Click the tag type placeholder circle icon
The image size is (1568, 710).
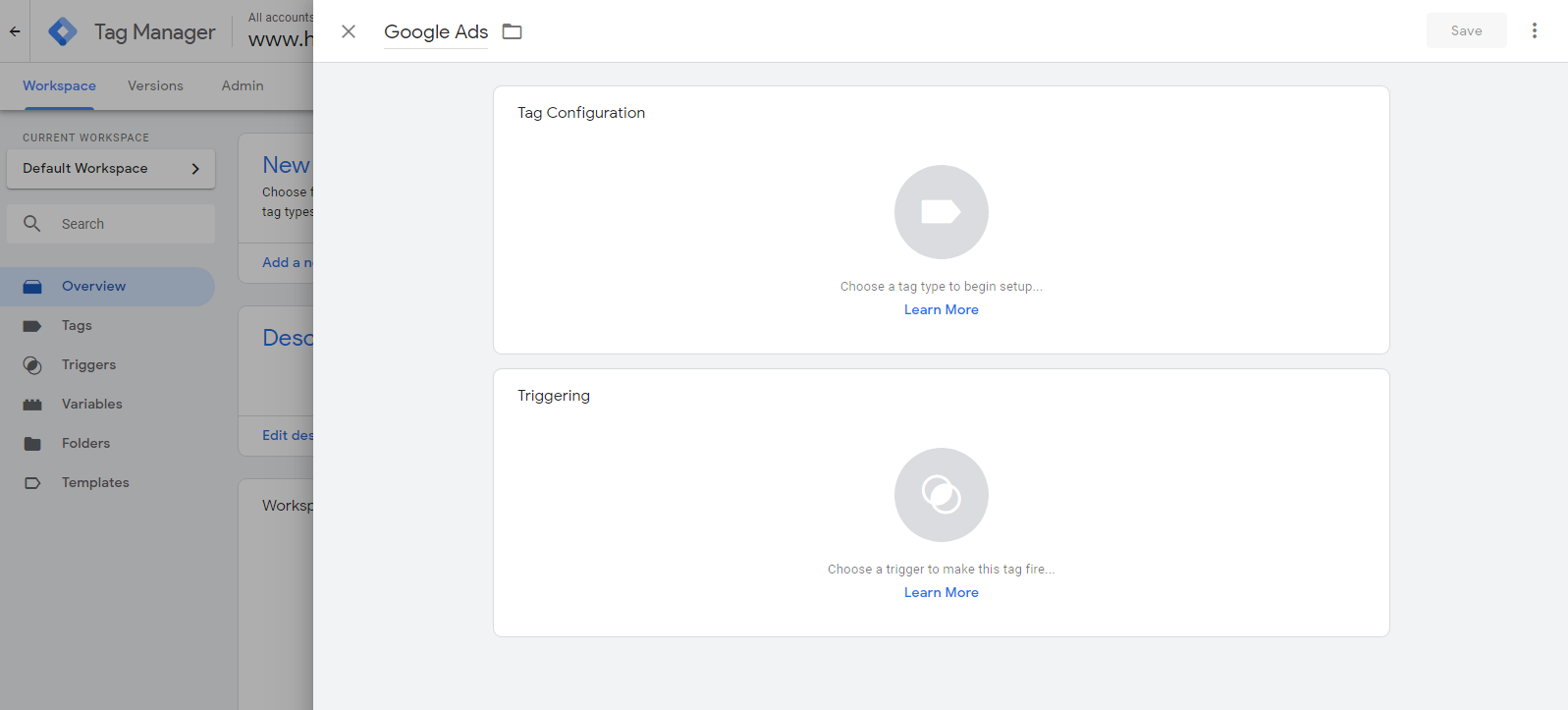[x=942, y=212]
